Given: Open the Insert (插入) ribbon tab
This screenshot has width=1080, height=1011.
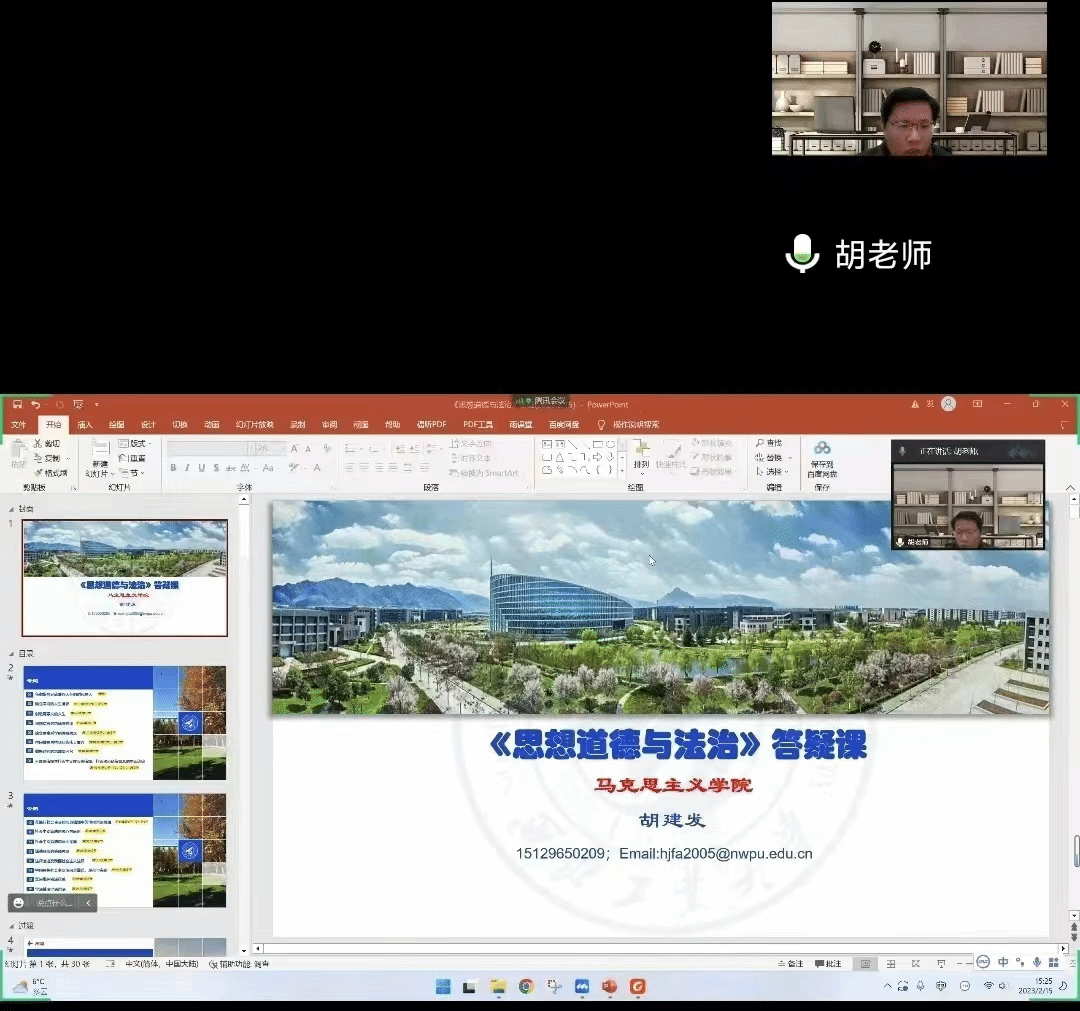Looking at the screenshot, I should tap(85, 425).
